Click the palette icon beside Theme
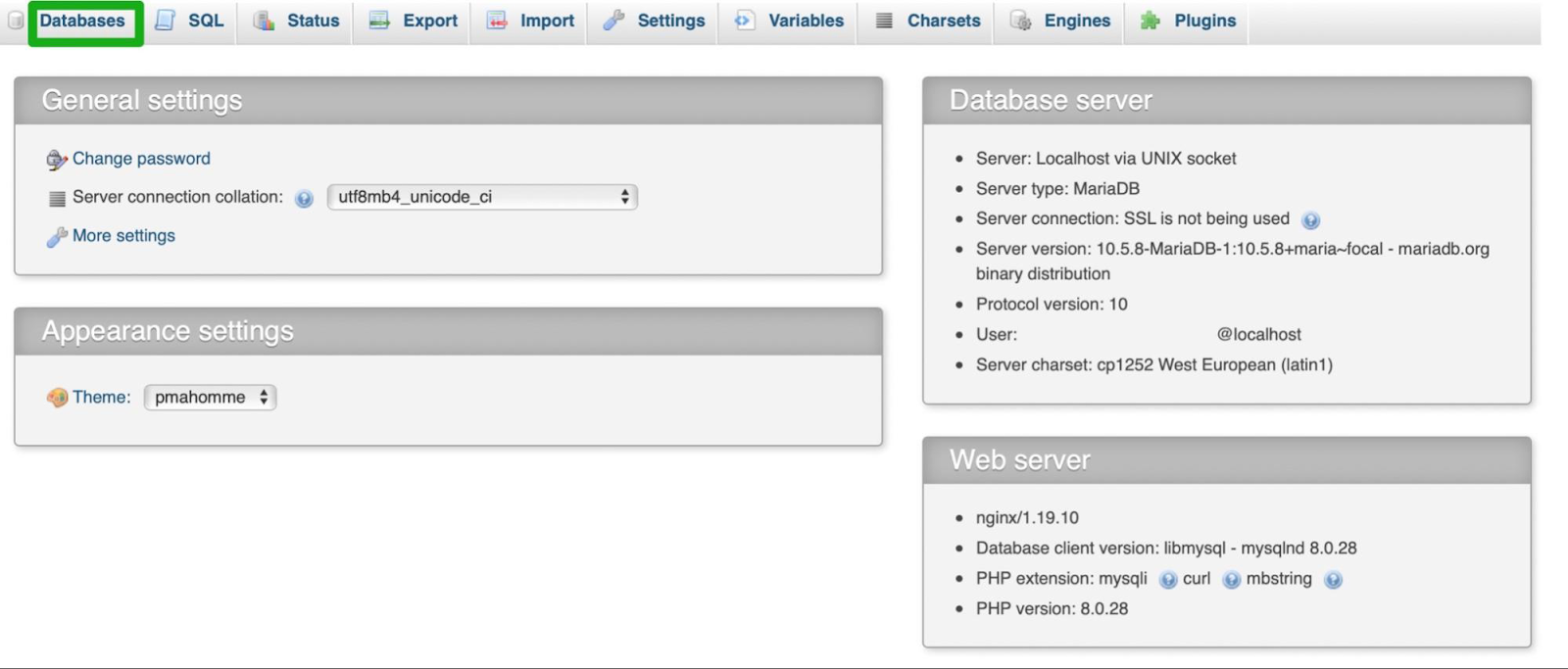This screenshot has height=669, width=1568. (57, 398)
